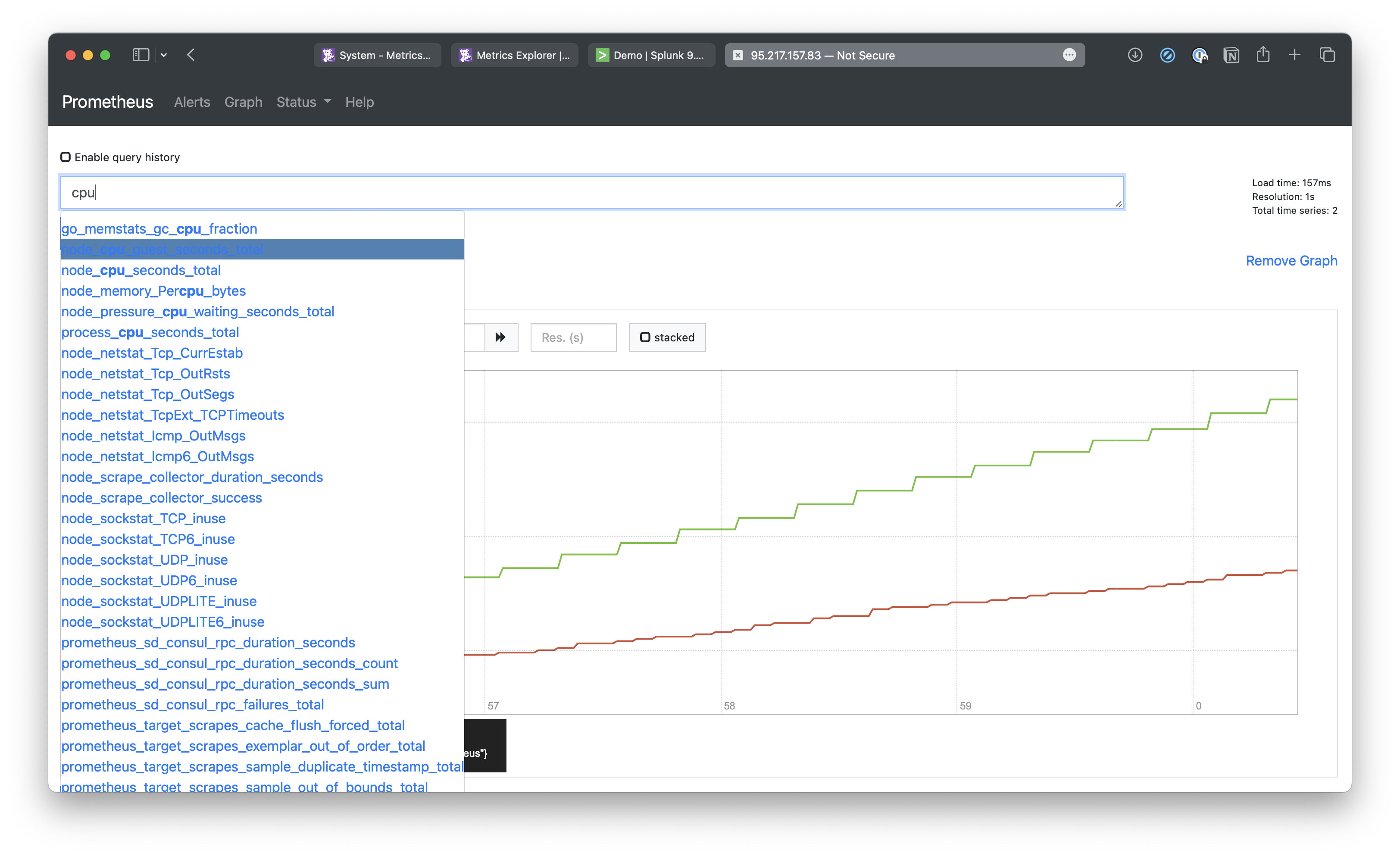
Task: Pick process_cpu_seconds_total suggestion
Action: (262, 332)
